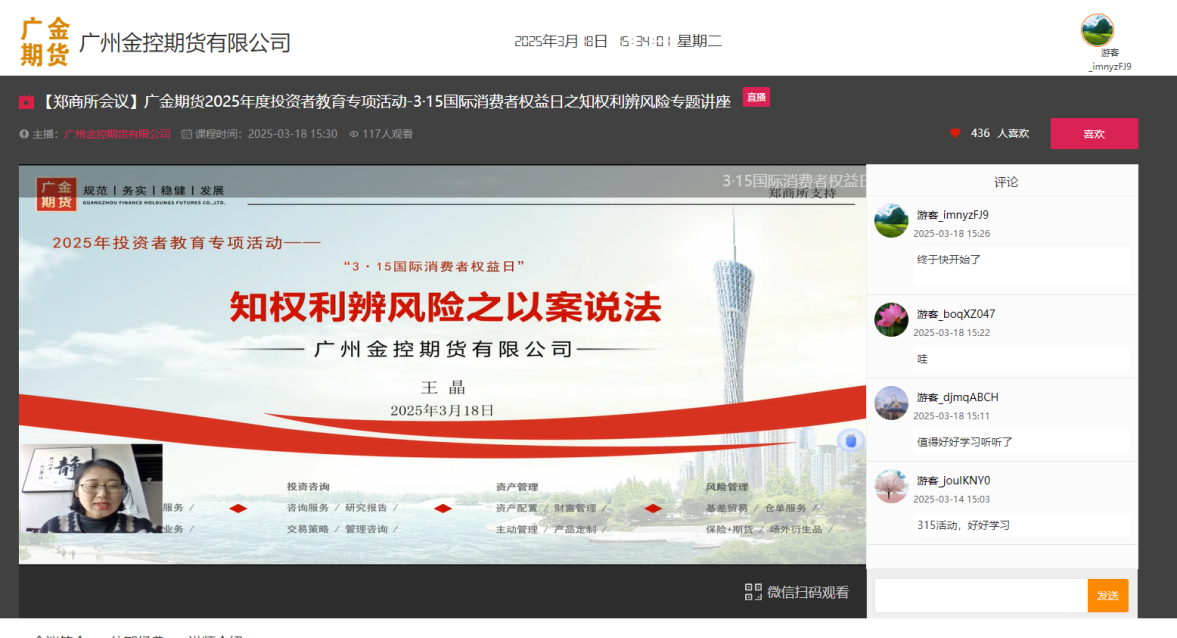Click the 课程时间: 2025-03-18 15:30 text
Screen dimensions: 1177x638
coord(266,134)
